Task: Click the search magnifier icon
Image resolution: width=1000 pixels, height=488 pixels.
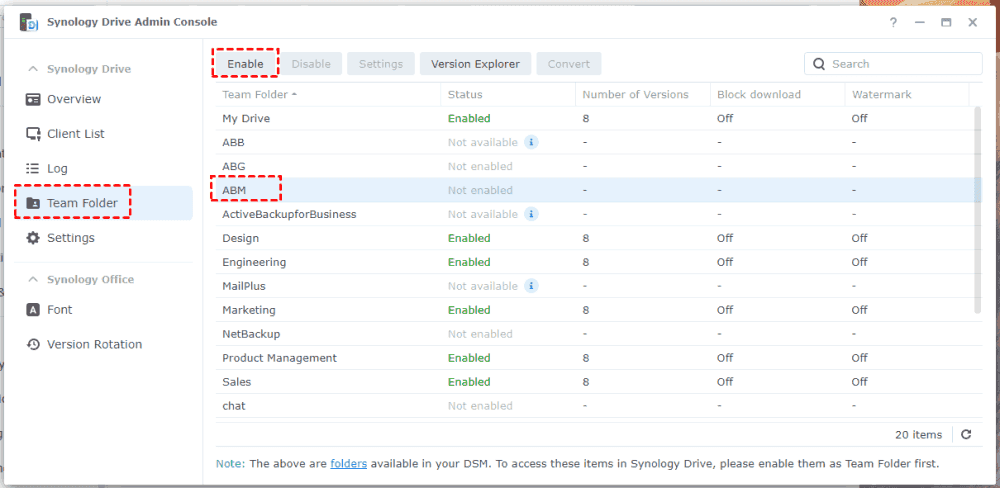Action: [820, 64]
